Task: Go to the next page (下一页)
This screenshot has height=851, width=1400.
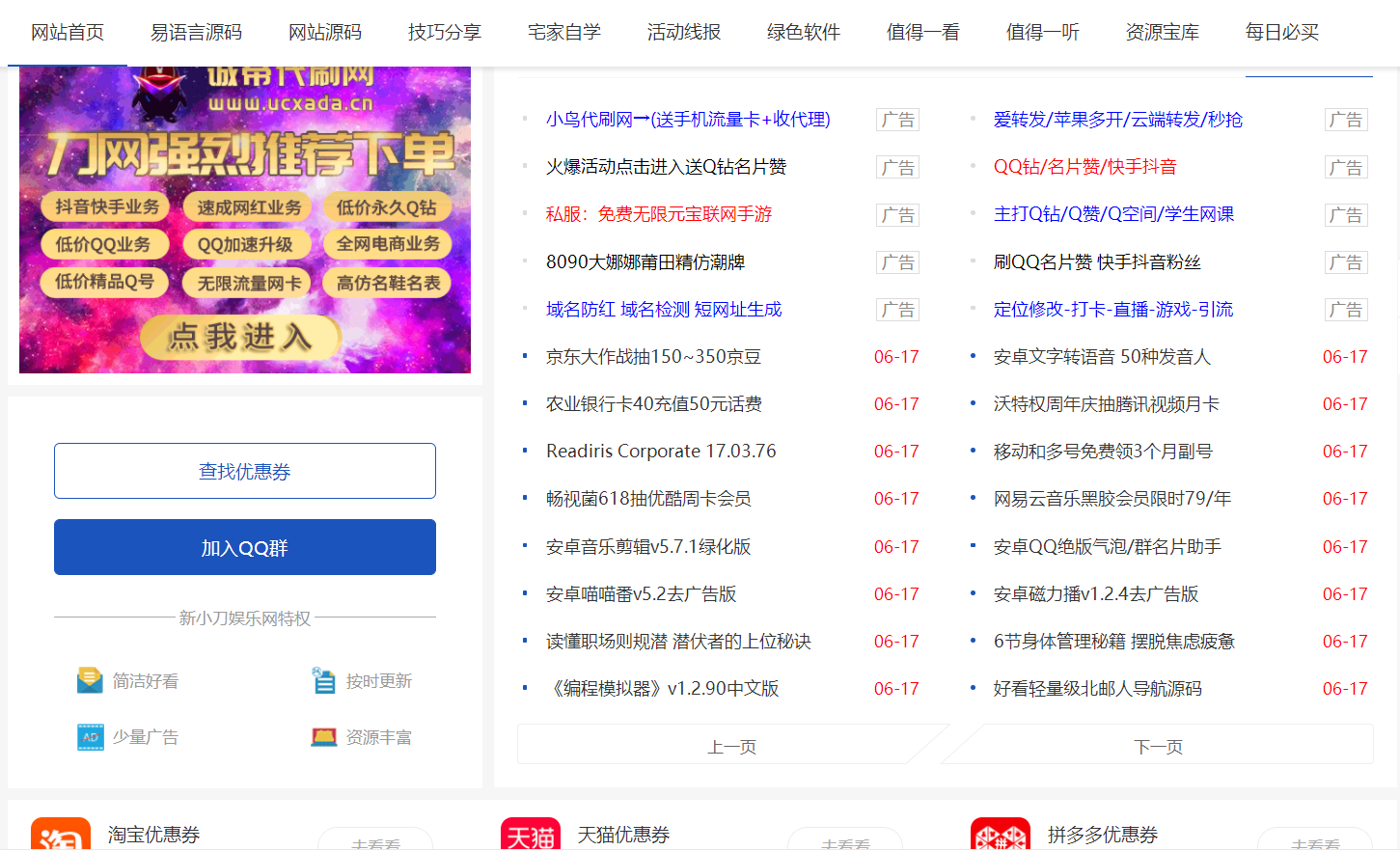Action: 1157,744
